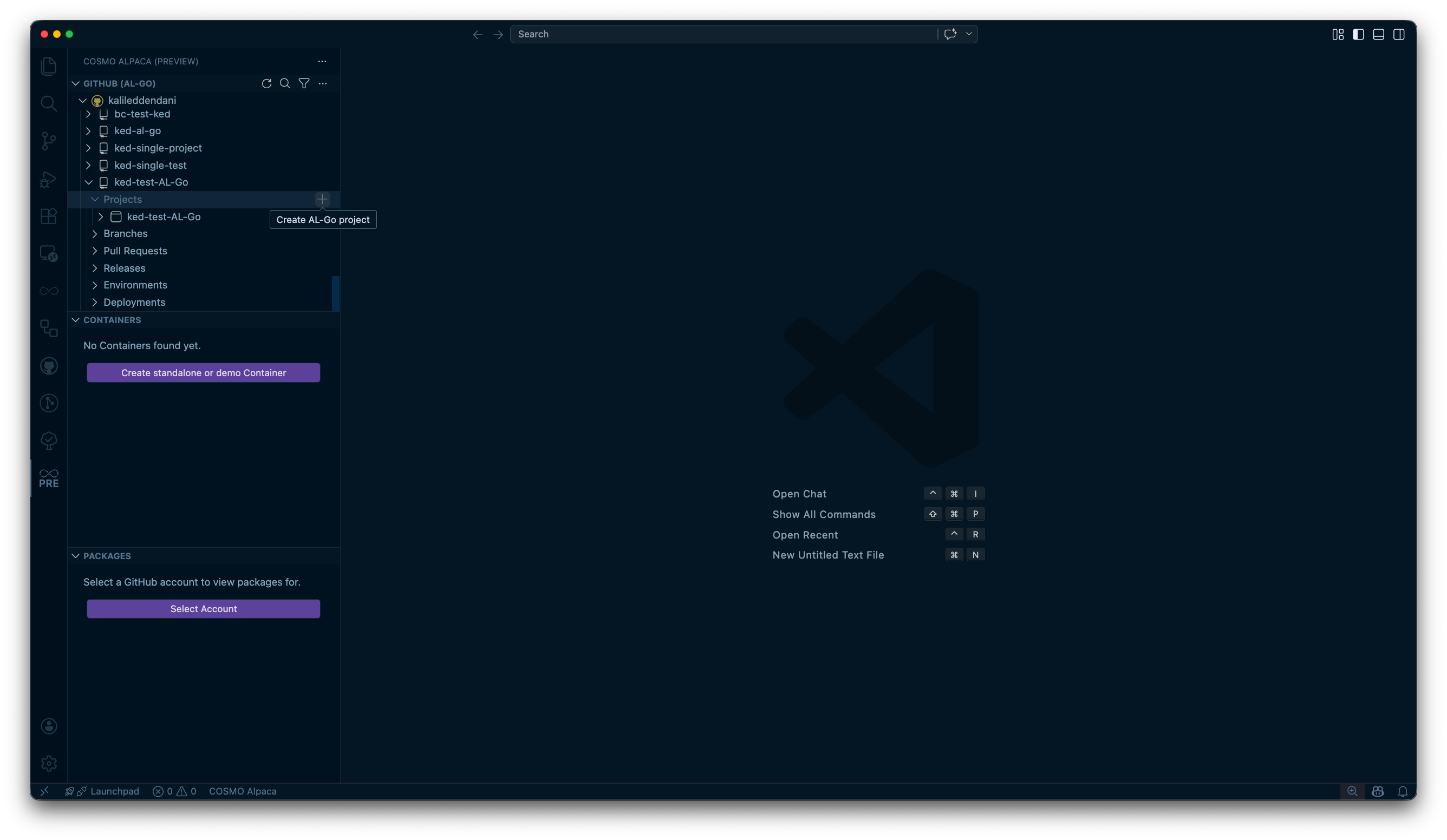The image size is (1447, 840).
Task: Click 'Show All Commands' on the welcome screen
Action: [824, 515]
